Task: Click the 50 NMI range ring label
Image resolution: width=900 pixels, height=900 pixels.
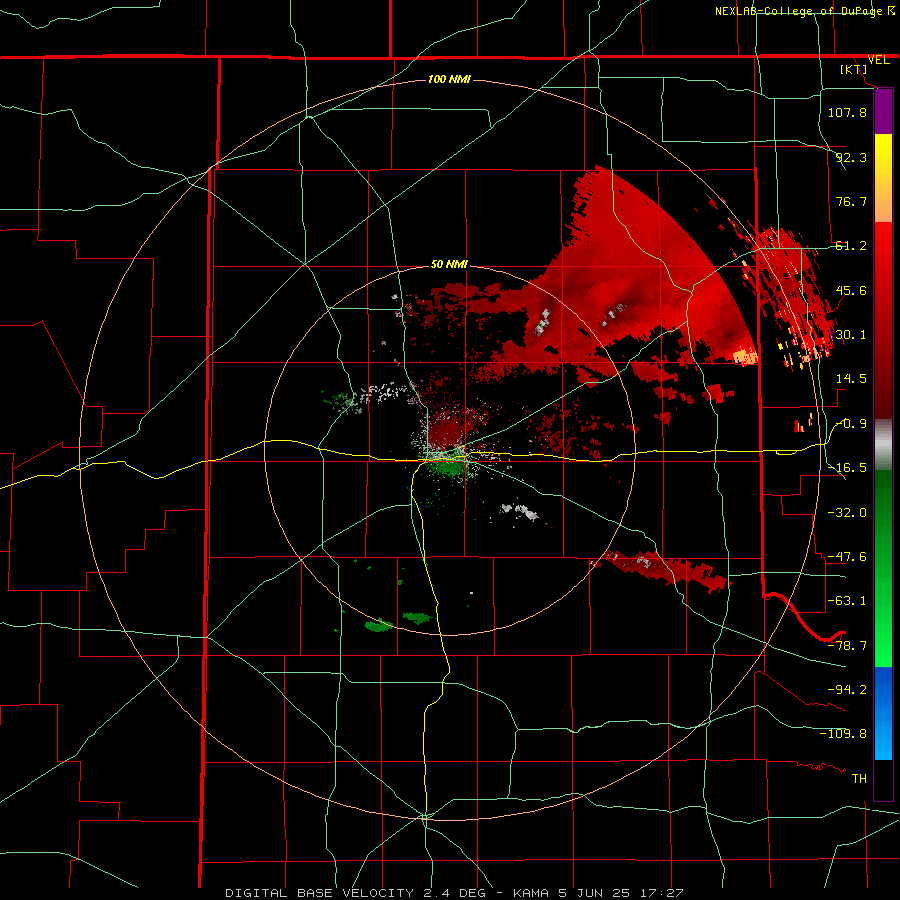Action: (449, 265)
